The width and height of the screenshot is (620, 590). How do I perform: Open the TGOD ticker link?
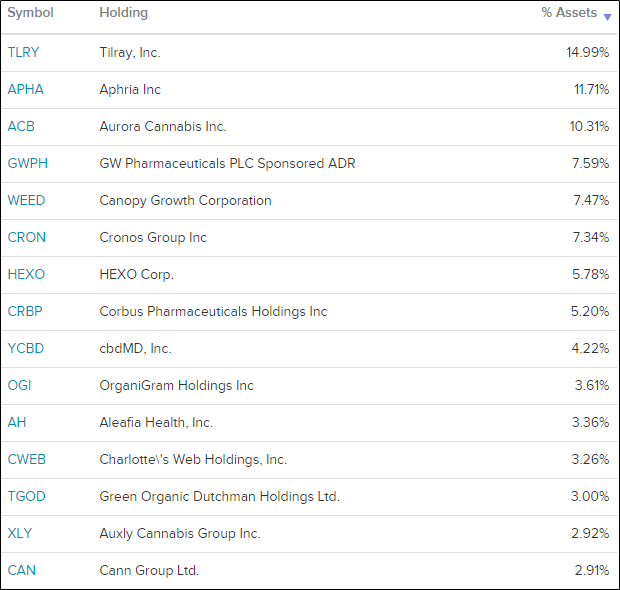[26, 496]
